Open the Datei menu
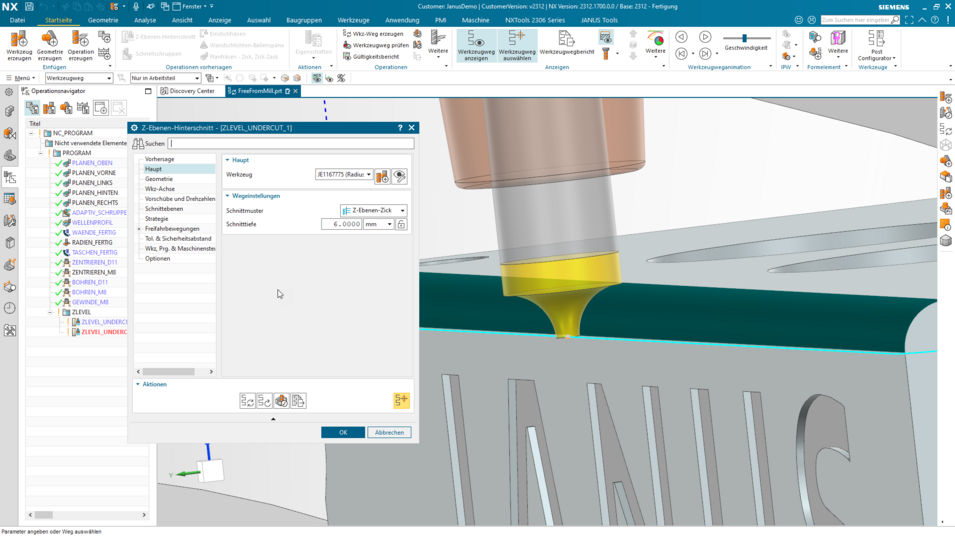Viewport: 955px width, 537px height. click(x=17, y=20)
